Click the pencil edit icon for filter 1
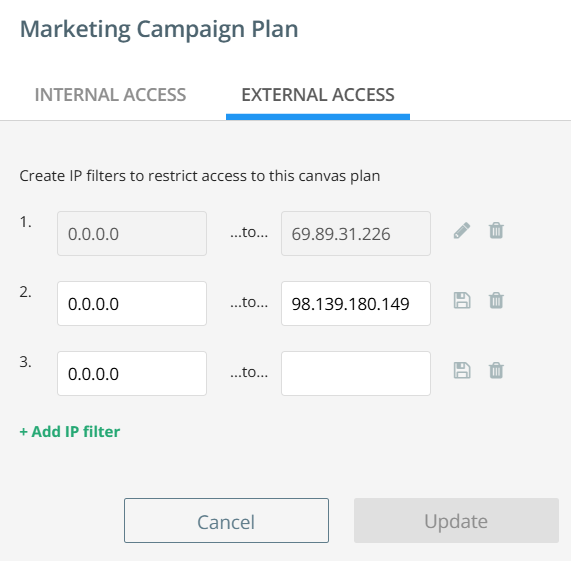The height and width of the screenshot is (561, 571). point(462,230)
